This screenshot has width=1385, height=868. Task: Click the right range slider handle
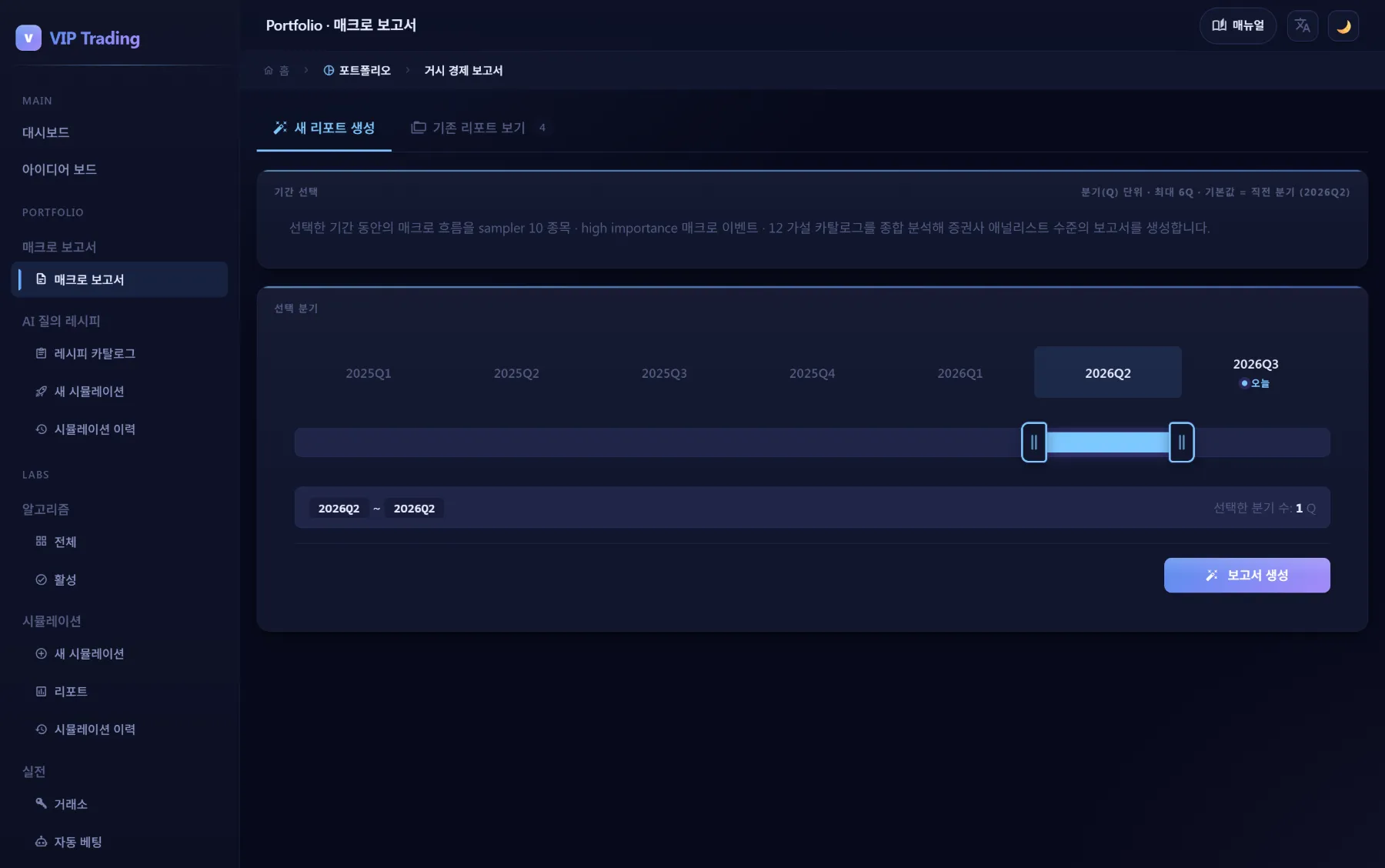pyautogui.click(x=1182, y=442)
